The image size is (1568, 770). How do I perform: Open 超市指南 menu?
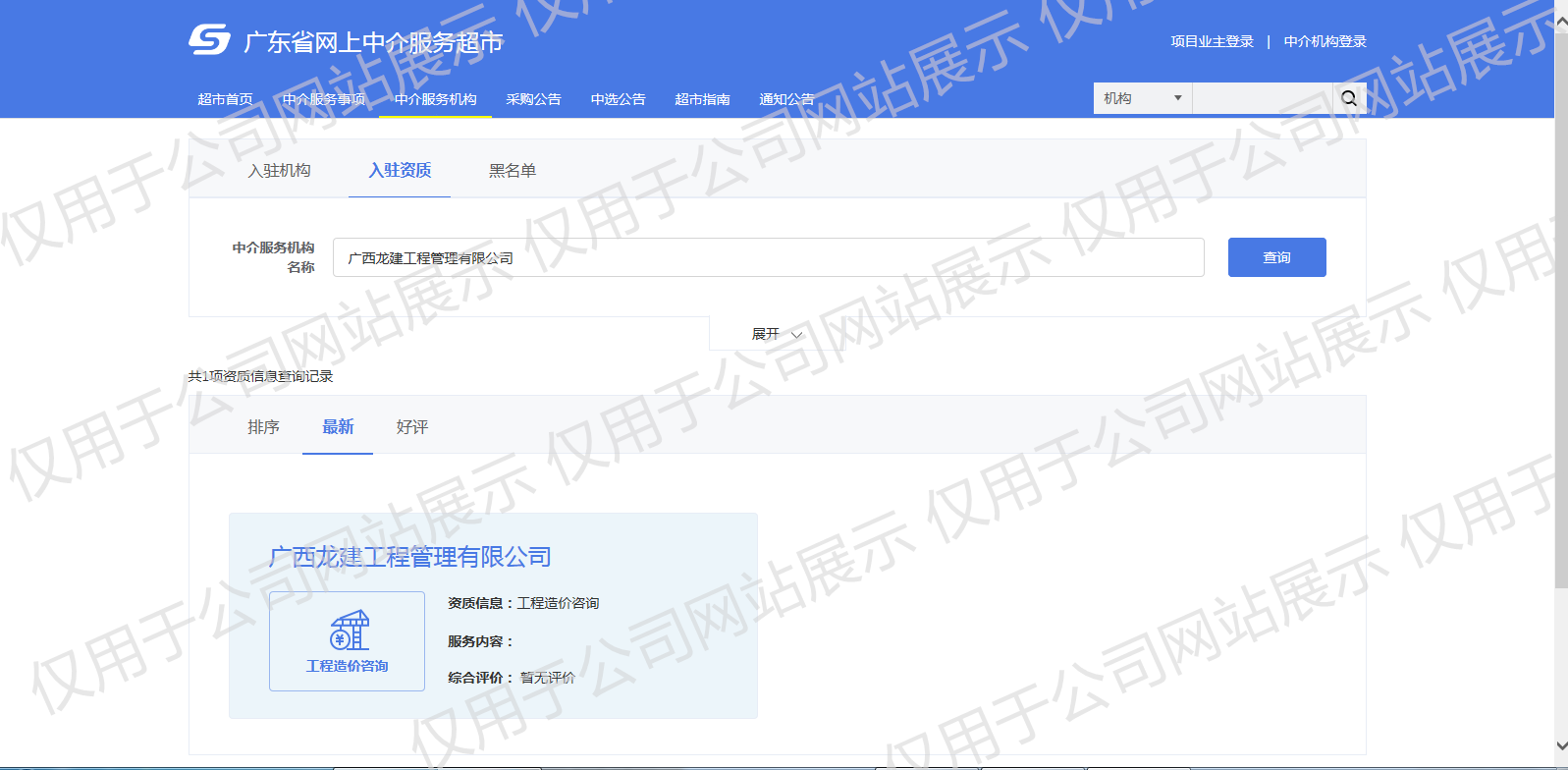[702, 99]
